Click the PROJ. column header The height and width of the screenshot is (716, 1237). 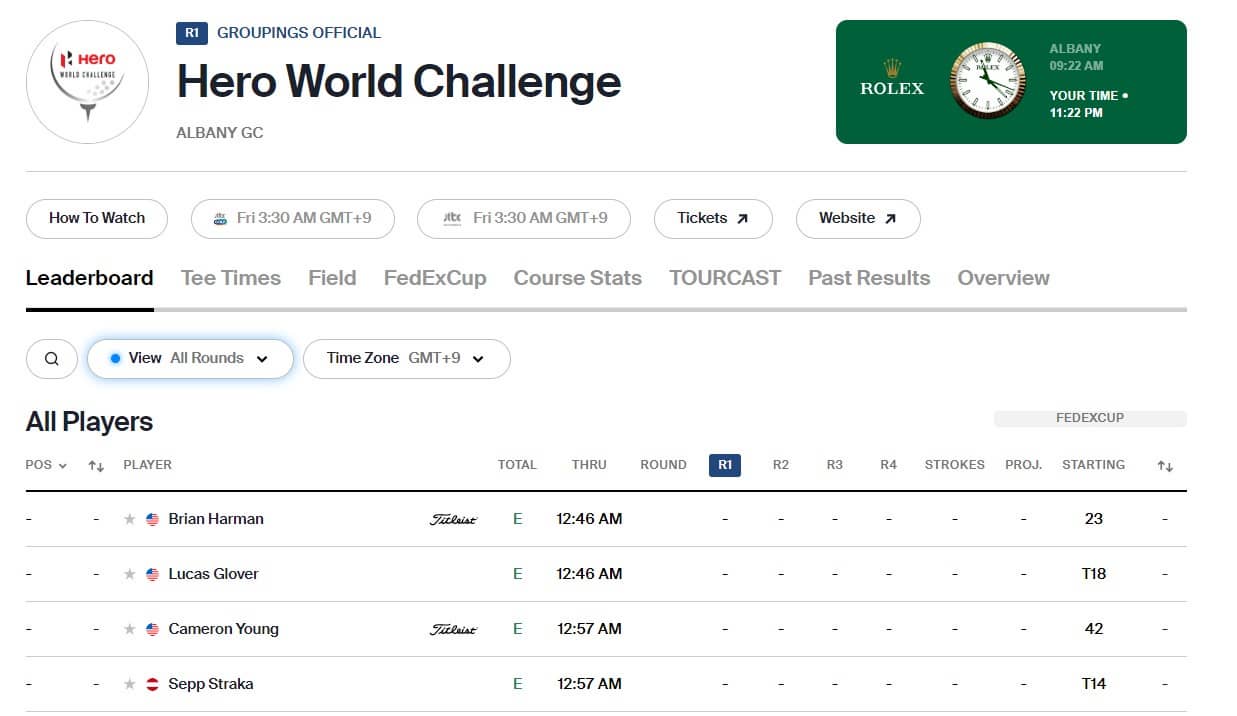(x=1024, y=465)
